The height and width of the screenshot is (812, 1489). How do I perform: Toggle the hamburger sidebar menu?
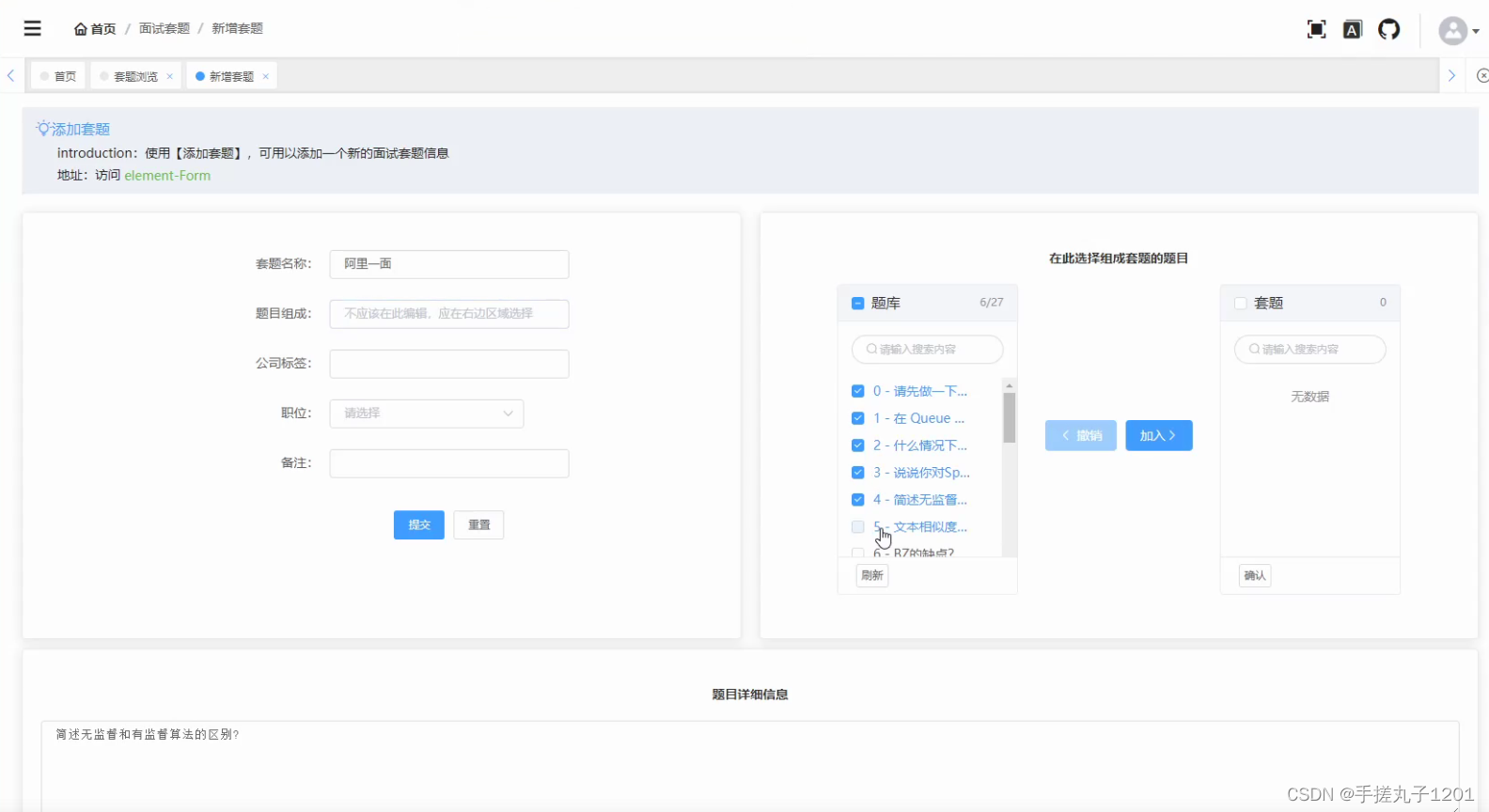pos(33,28)
